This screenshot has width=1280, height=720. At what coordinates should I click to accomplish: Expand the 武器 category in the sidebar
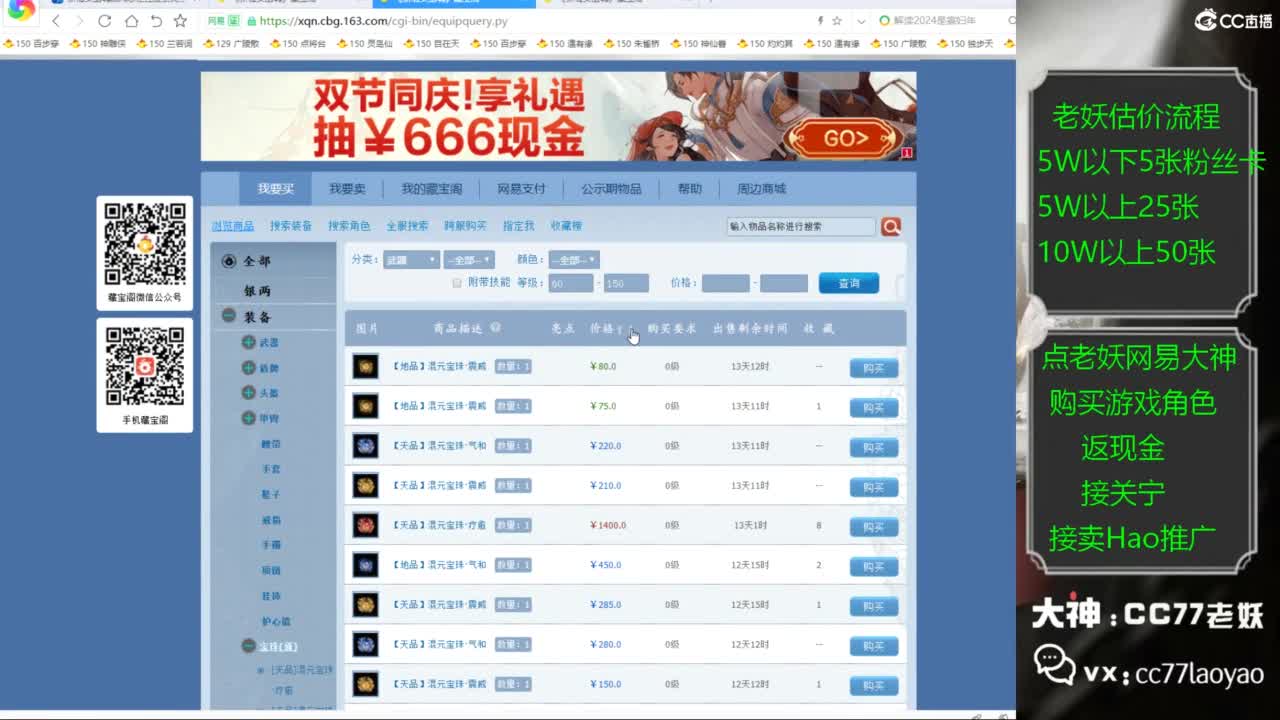tap(248, 342)
